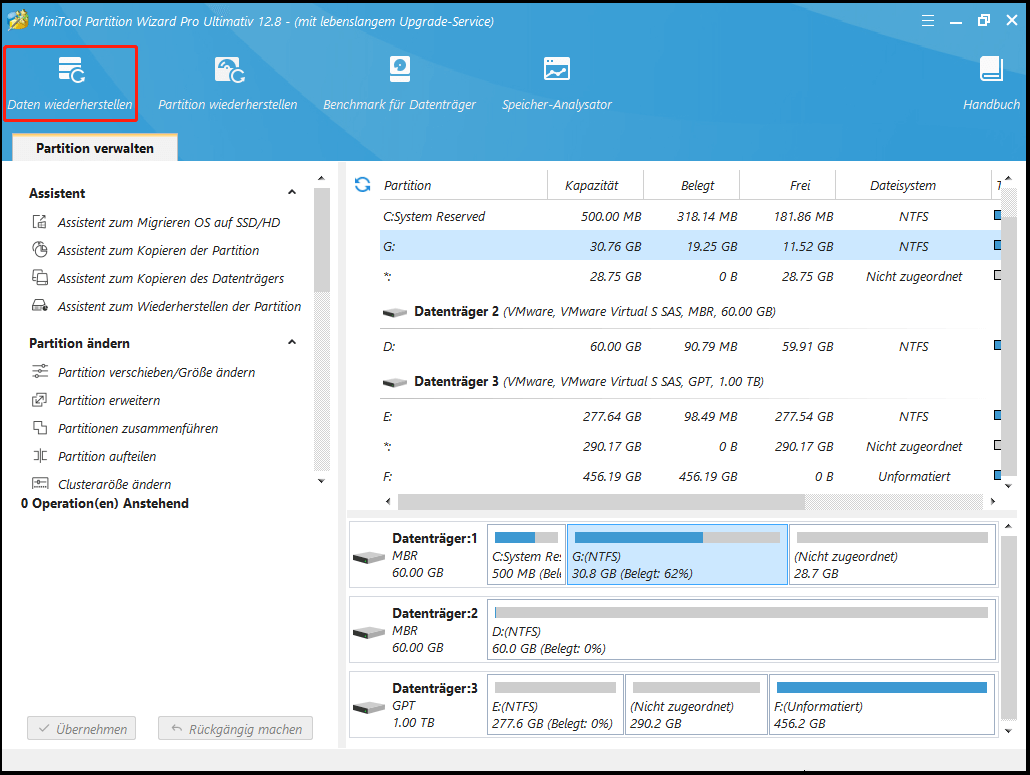Open Assistent zum Kopieren der Partition
The height and width of the screenshot is (775, 1030).
(158, 250)
